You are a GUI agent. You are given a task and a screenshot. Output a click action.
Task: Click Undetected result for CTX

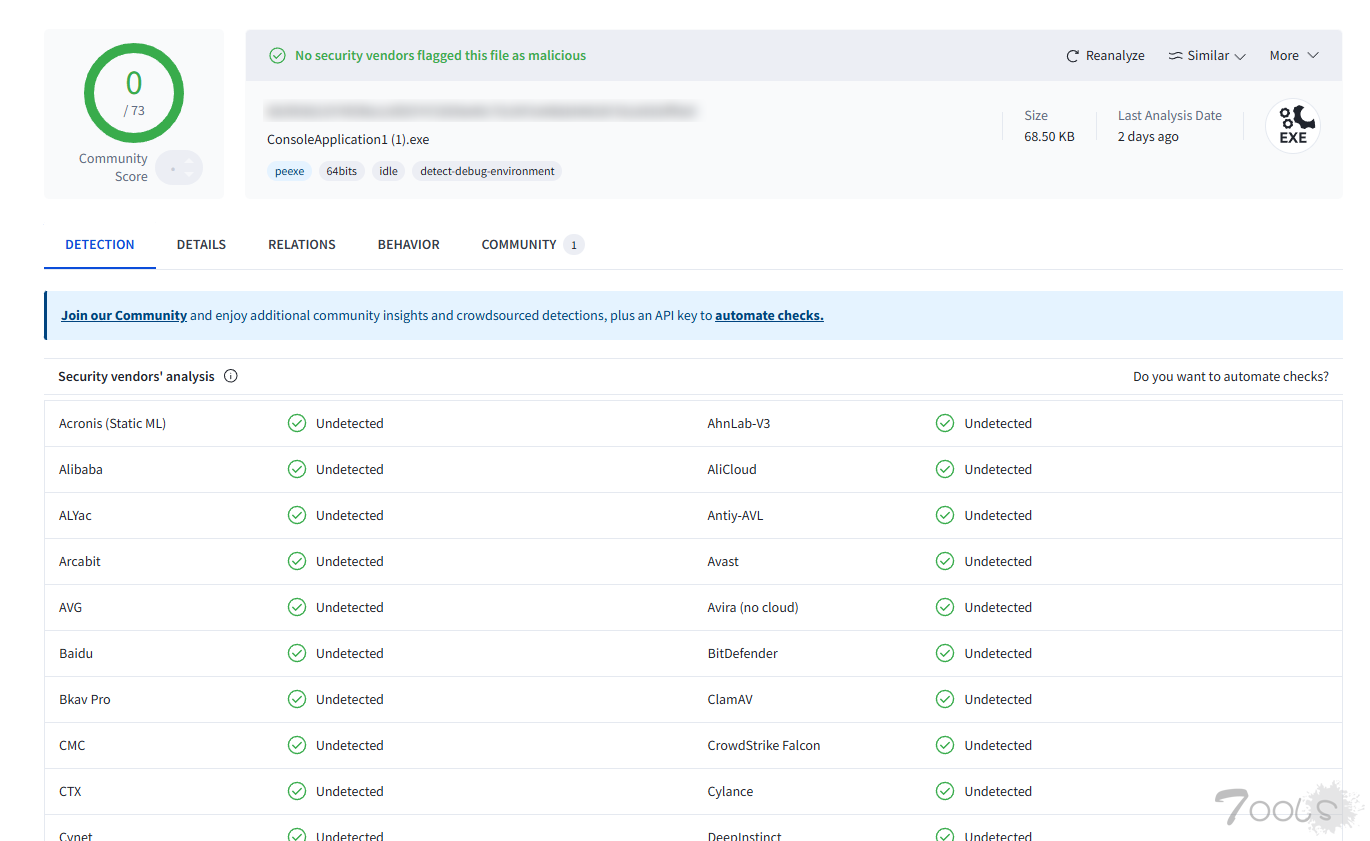350,792
